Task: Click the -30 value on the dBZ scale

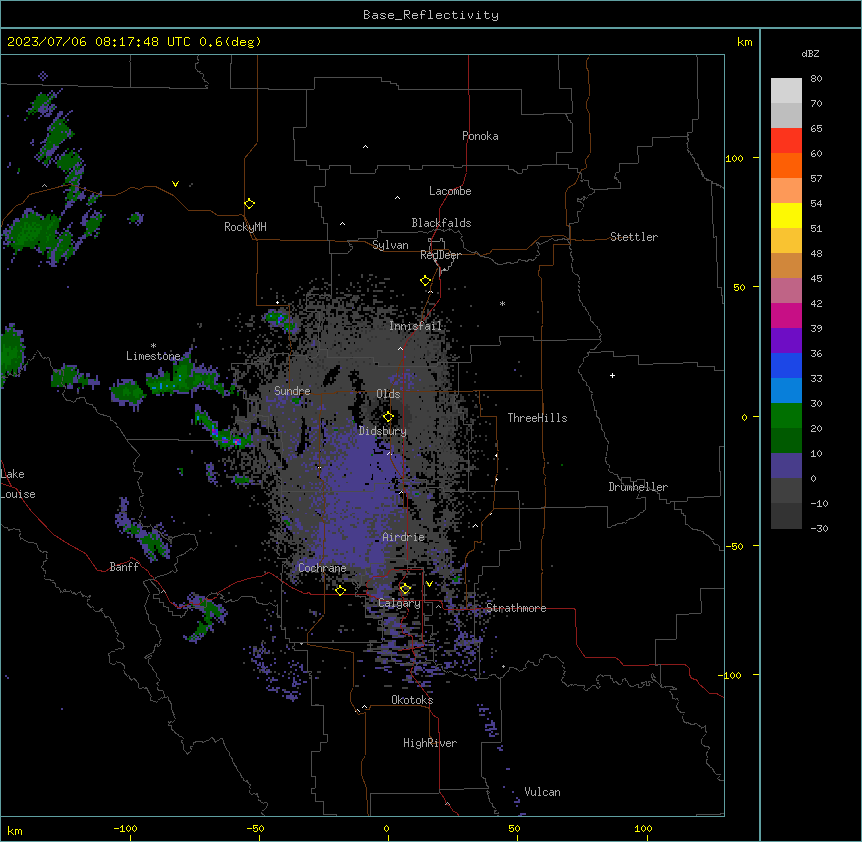Action: pyautogui.click(x=819, y=528)
